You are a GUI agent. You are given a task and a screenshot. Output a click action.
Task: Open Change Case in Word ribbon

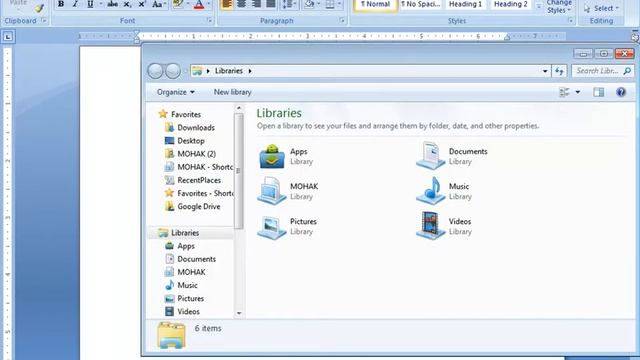[158, 4]
